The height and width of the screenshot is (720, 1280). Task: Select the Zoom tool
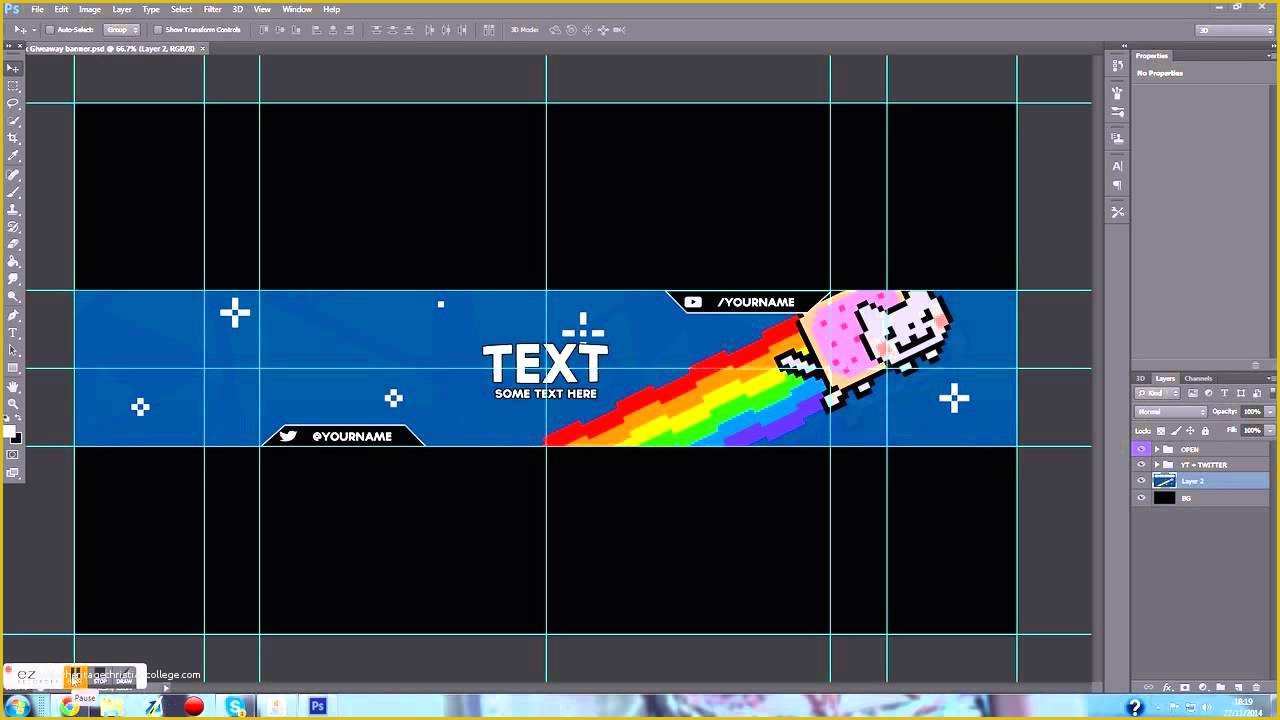click(x=13, y=403)
